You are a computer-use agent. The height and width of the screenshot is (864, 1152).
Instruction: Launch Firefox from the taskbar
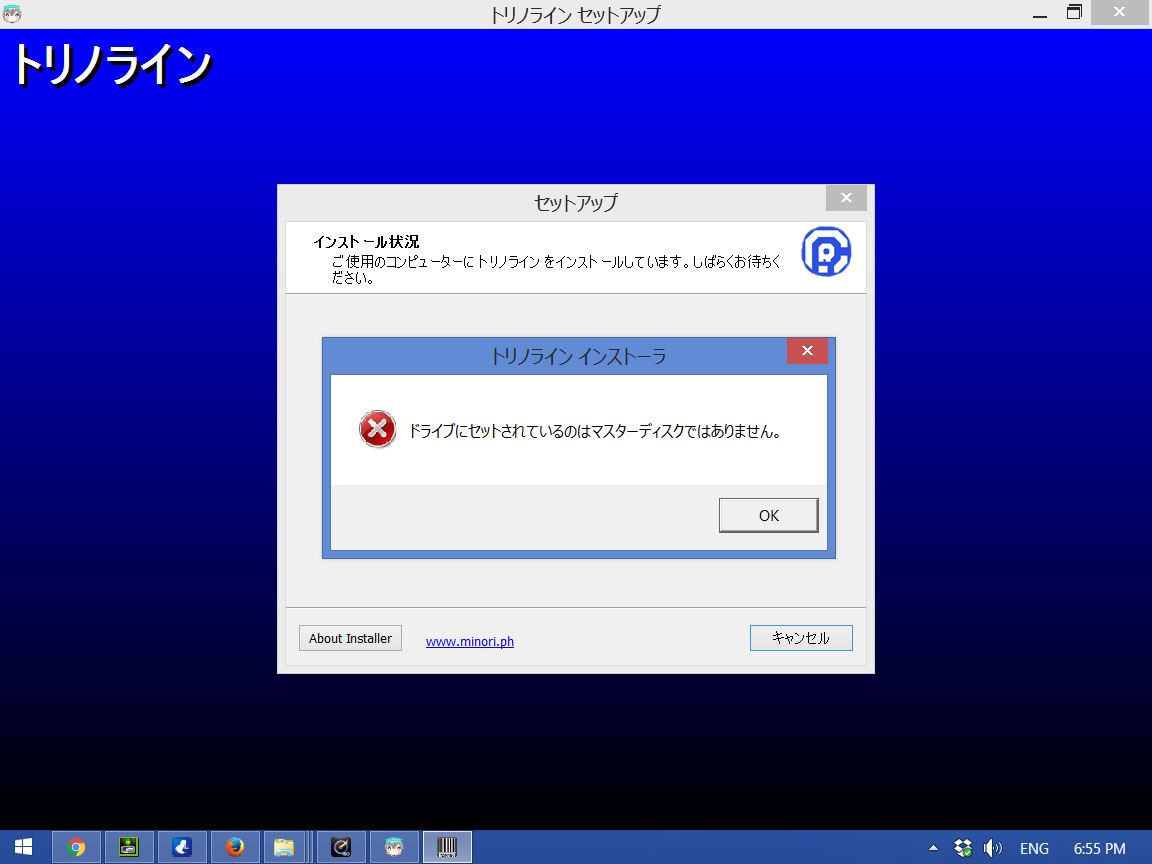[235, 847]
